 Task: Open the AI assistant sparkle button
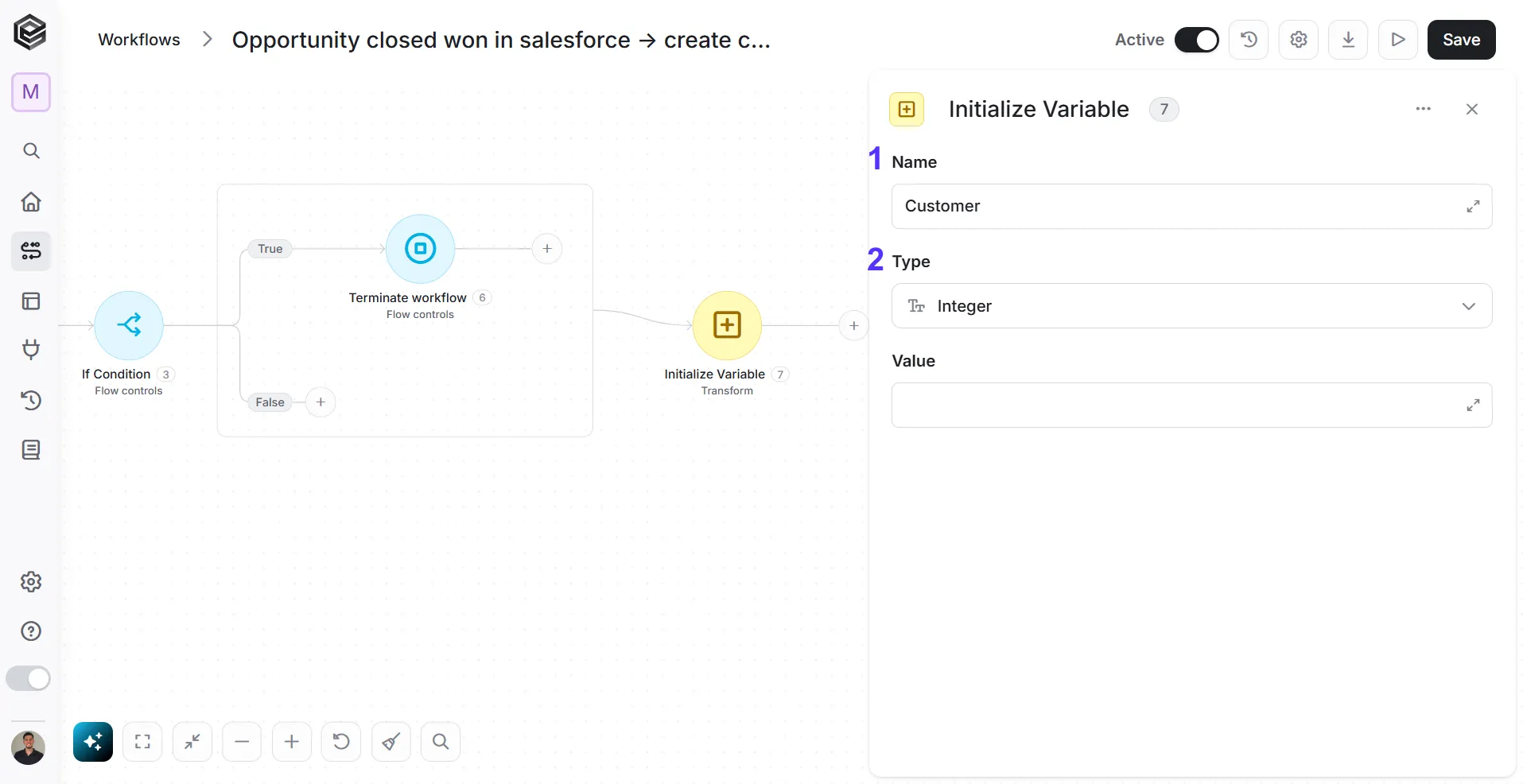[x=93, y=742]
